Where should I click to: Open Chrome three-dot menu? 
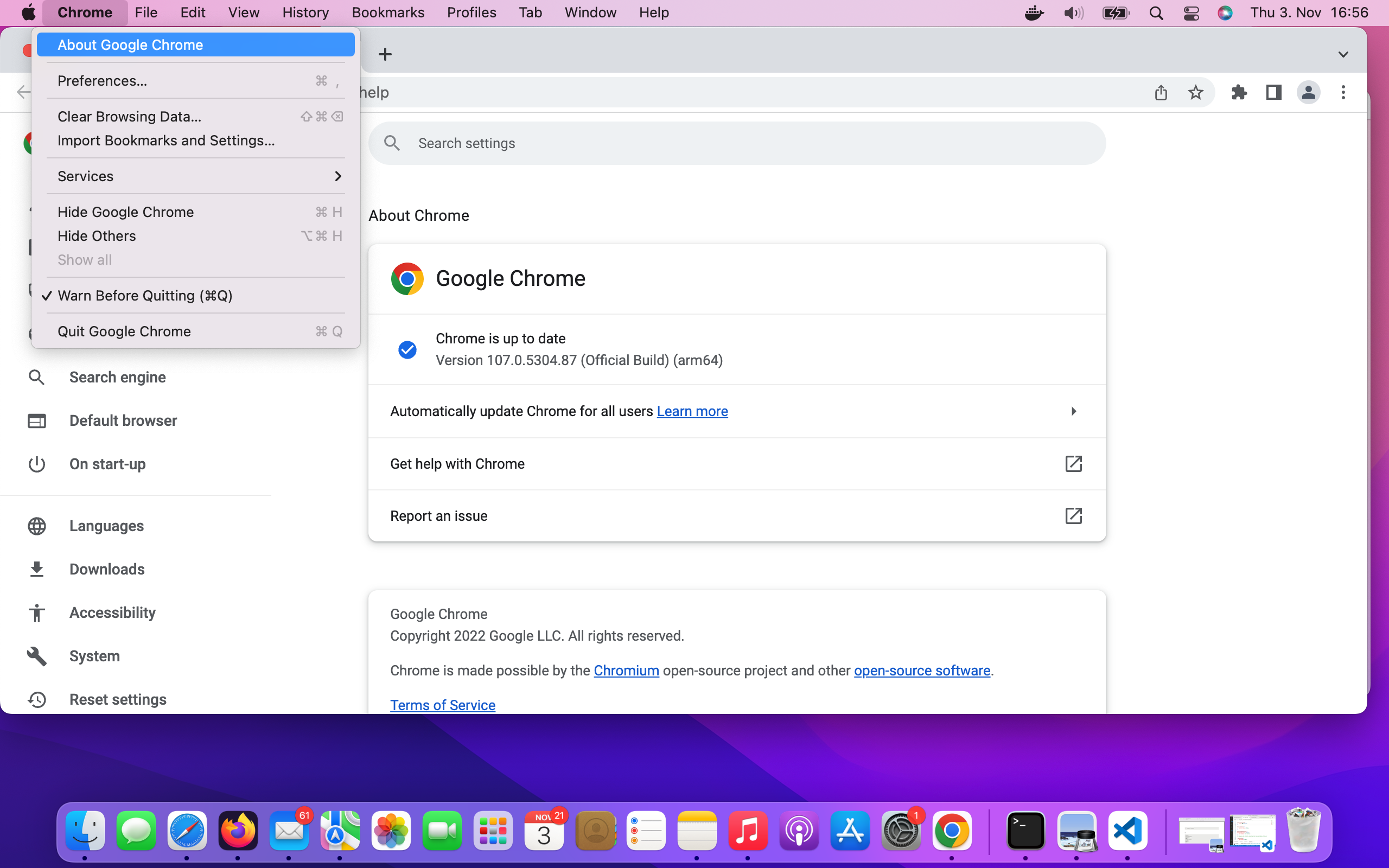(x=1343, y=92)
